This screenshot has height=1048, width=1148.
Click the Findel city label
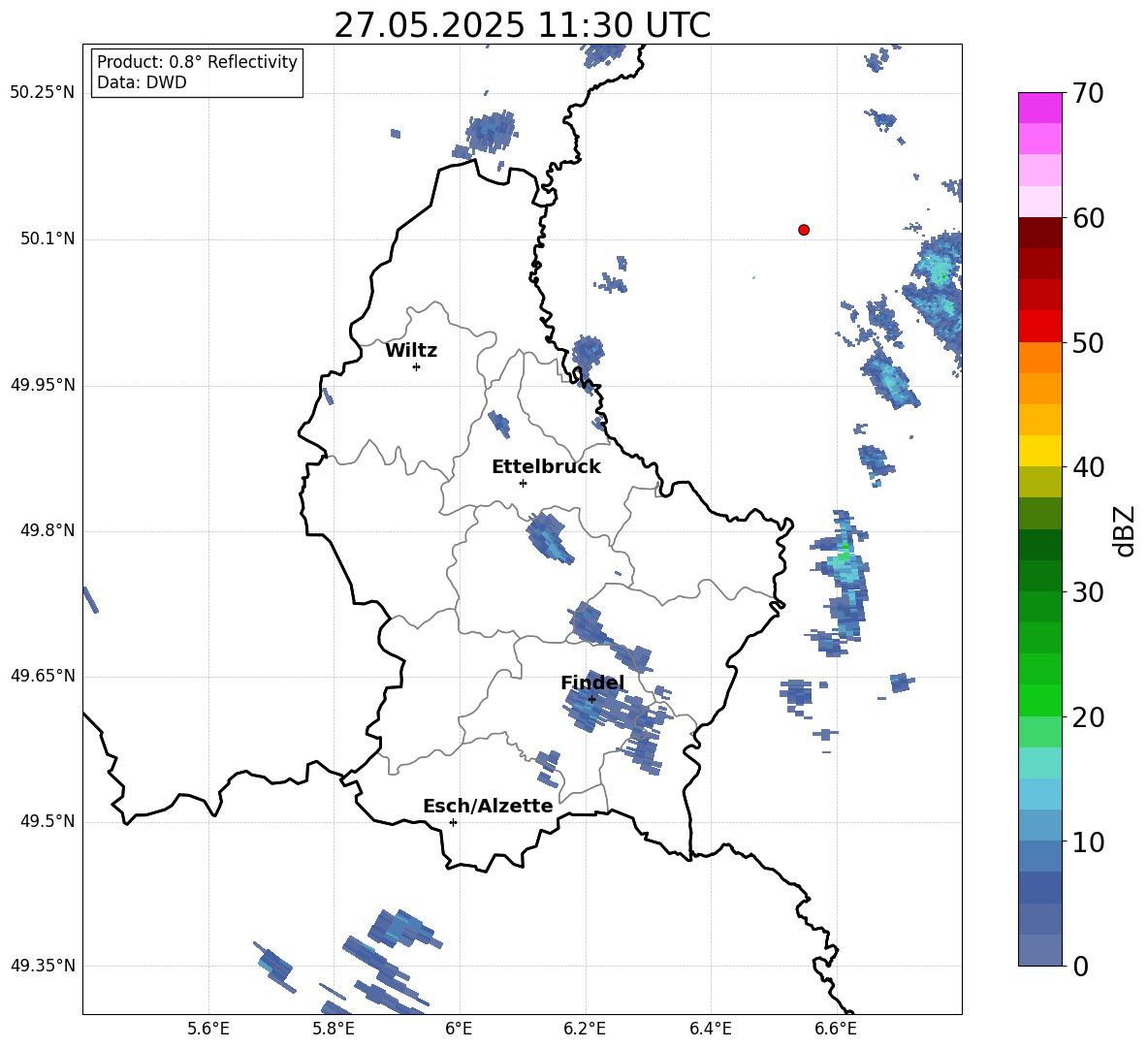click(592, 683)
